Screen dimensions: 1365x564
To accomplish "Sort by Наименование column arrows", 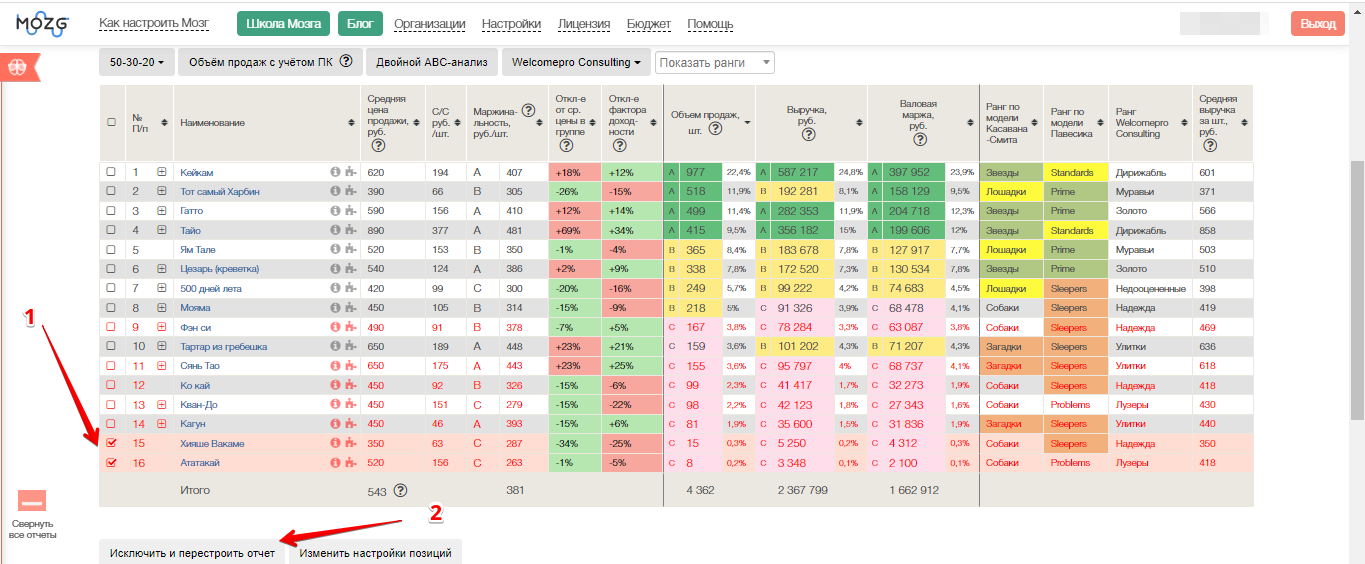I will (x=351, y=122).
